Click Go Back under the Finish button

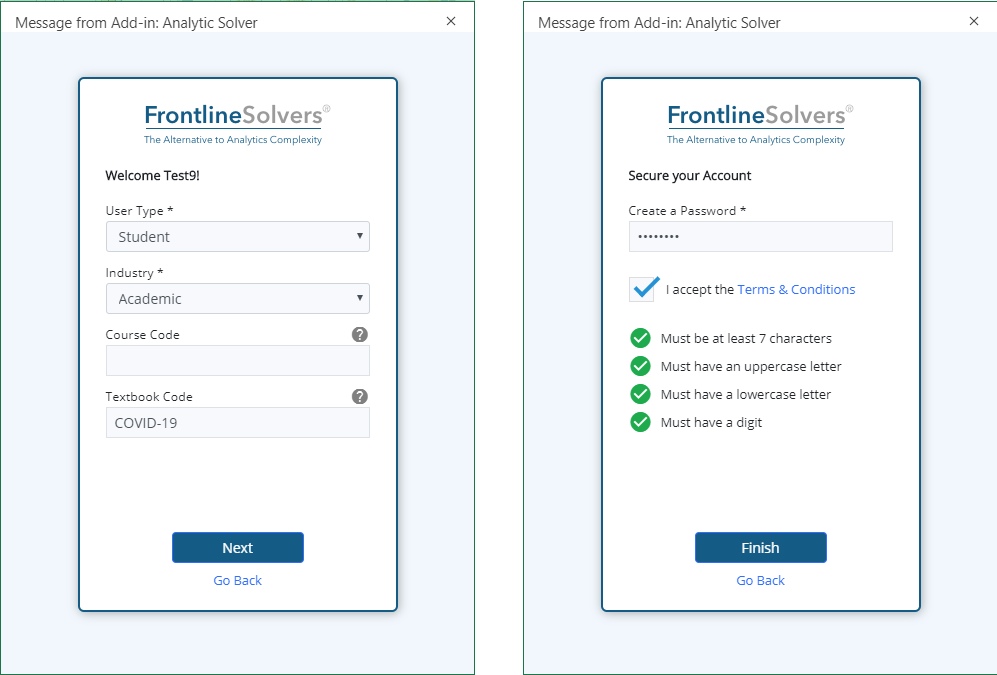[760, 580]
